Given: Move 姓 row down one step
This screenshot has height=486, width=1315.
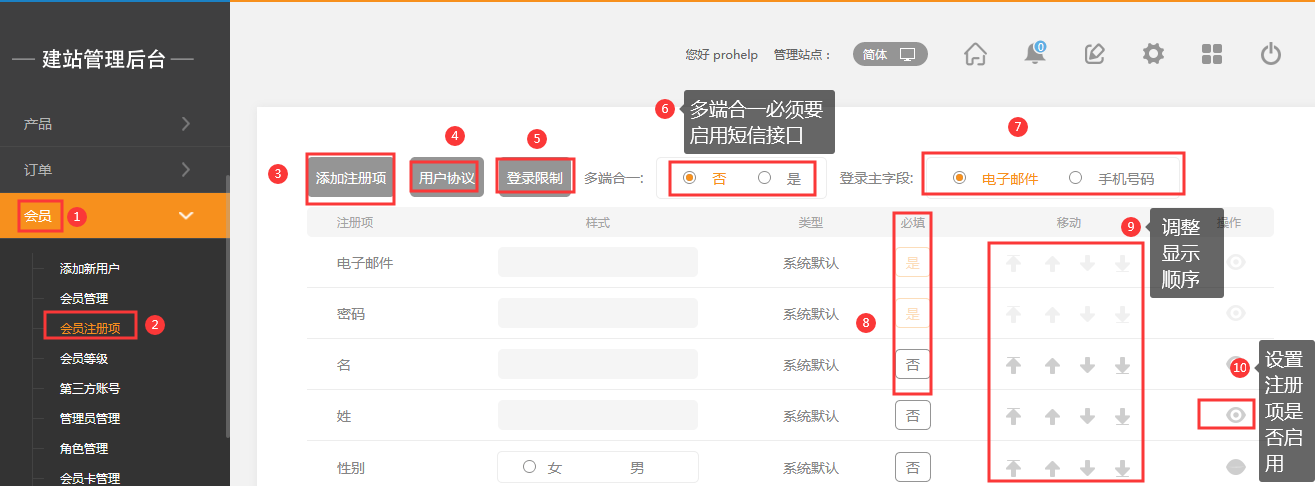Looking at the screenshot, I should pos(1087,416).
